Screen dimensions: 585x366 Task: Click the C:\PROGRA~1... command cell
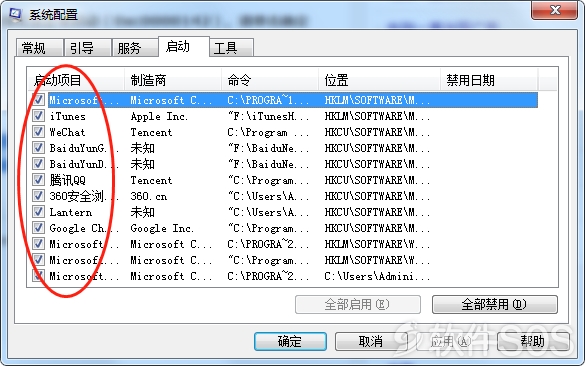(268, 100)
